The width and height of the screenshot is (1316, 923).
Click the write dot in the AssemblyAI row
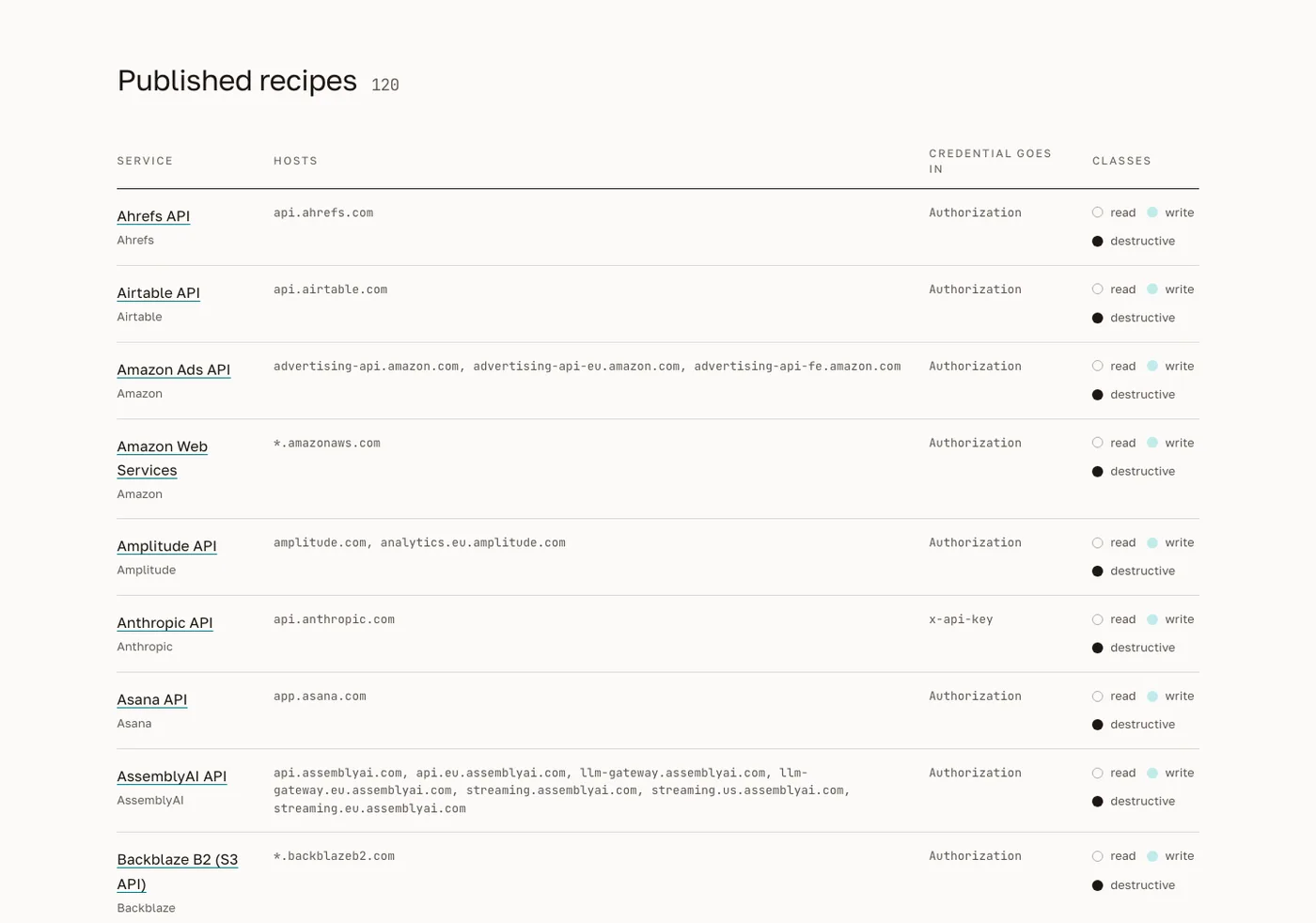[x=1152, y=774]
